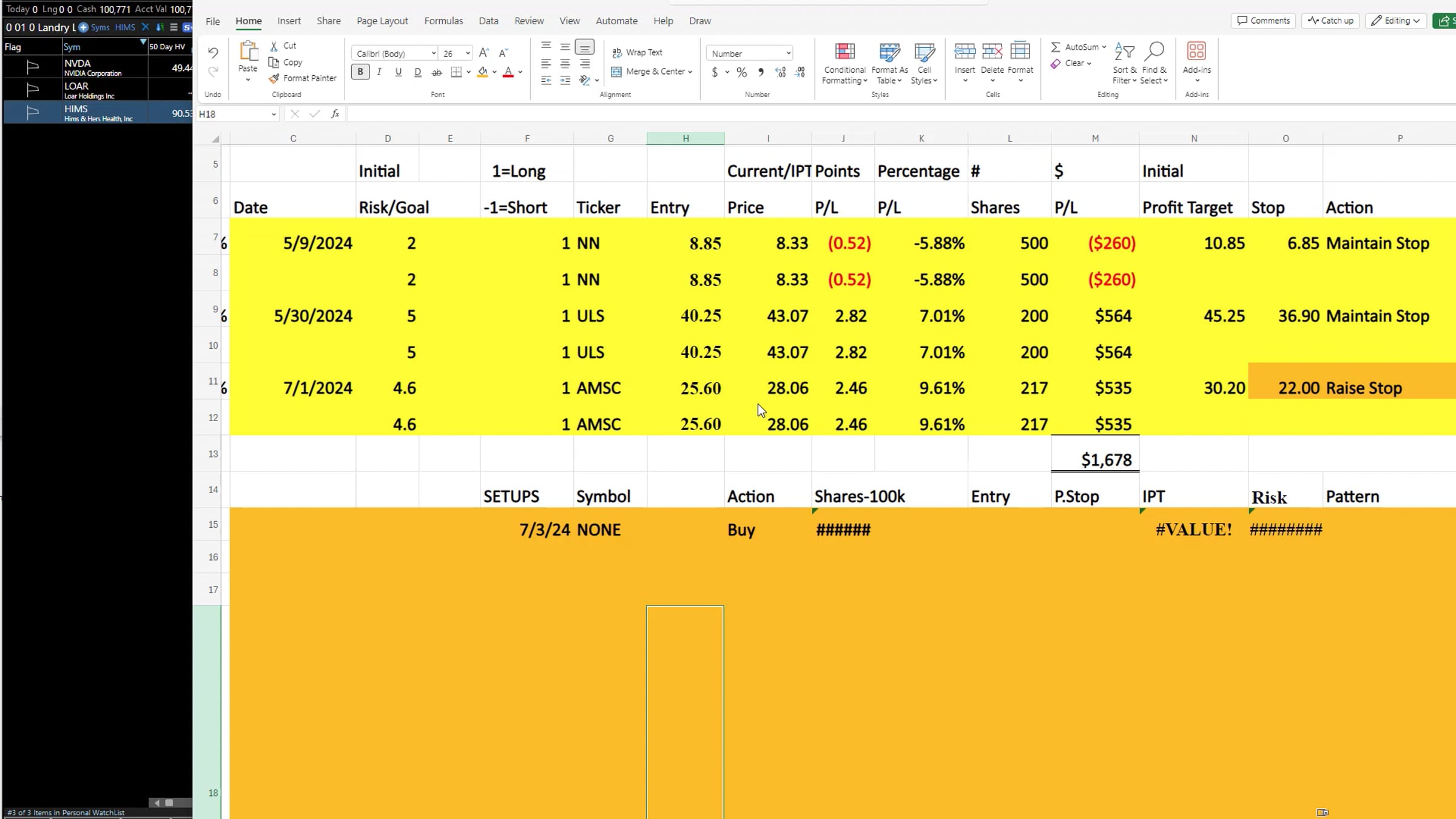Click the Catch up button
The height and width of the screenshot is (819, 1456).
(1331, 21)
